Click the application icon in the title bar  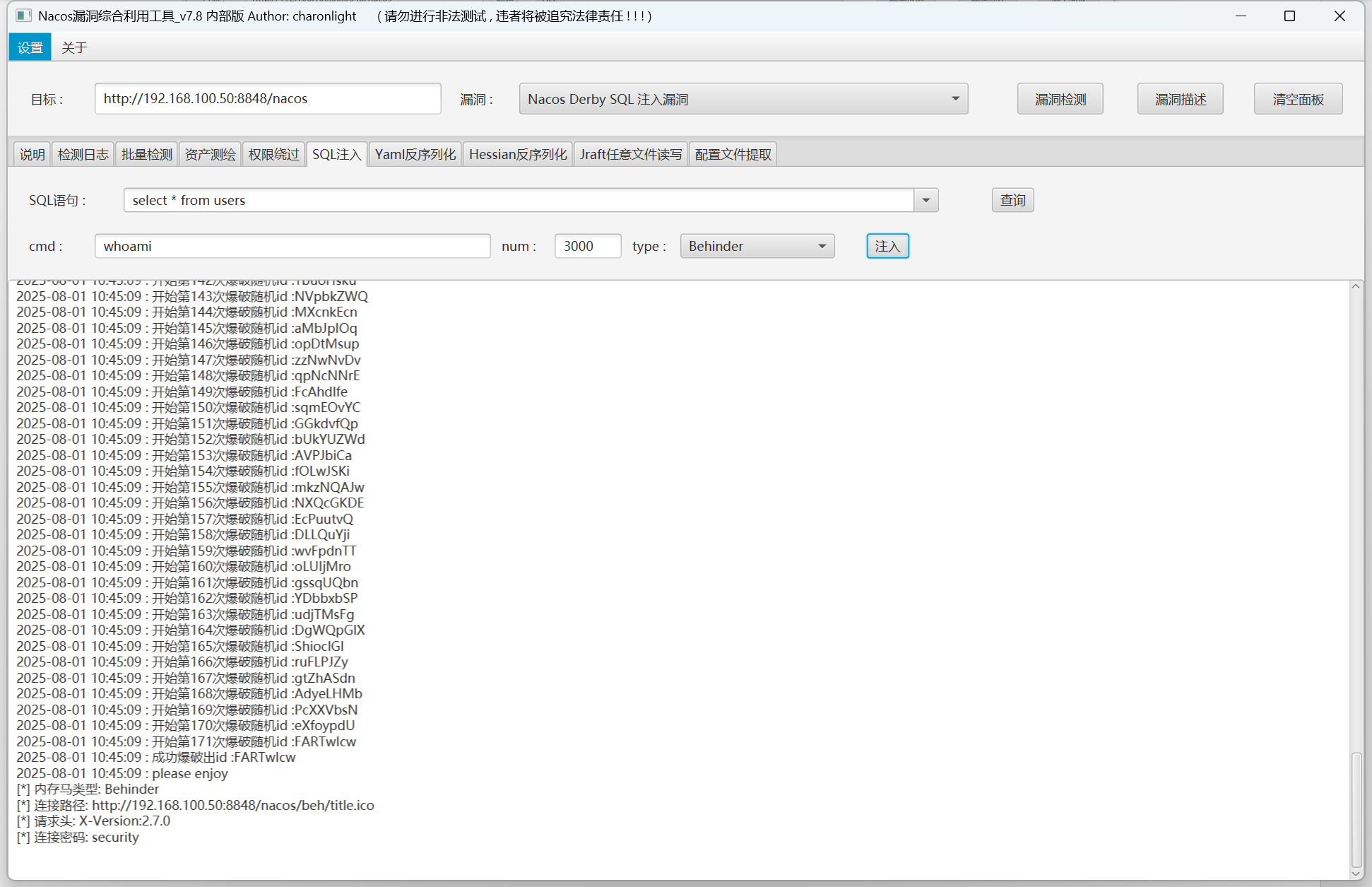point(23,16)
